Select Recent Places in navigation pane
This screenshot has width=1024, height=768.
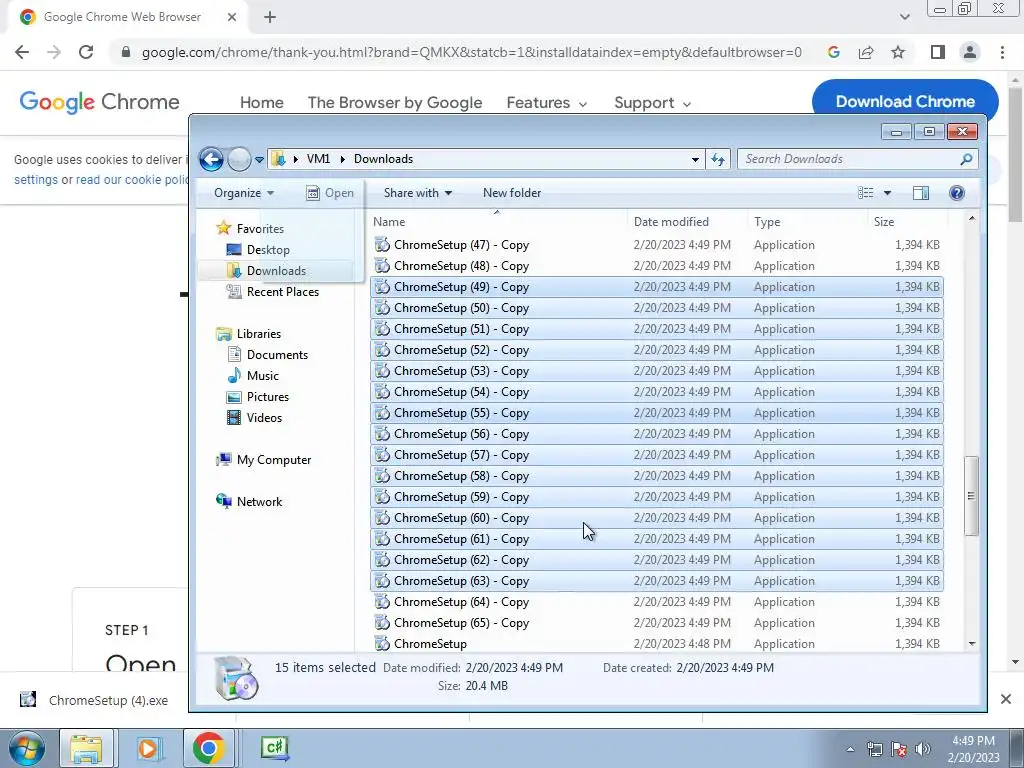283,292
